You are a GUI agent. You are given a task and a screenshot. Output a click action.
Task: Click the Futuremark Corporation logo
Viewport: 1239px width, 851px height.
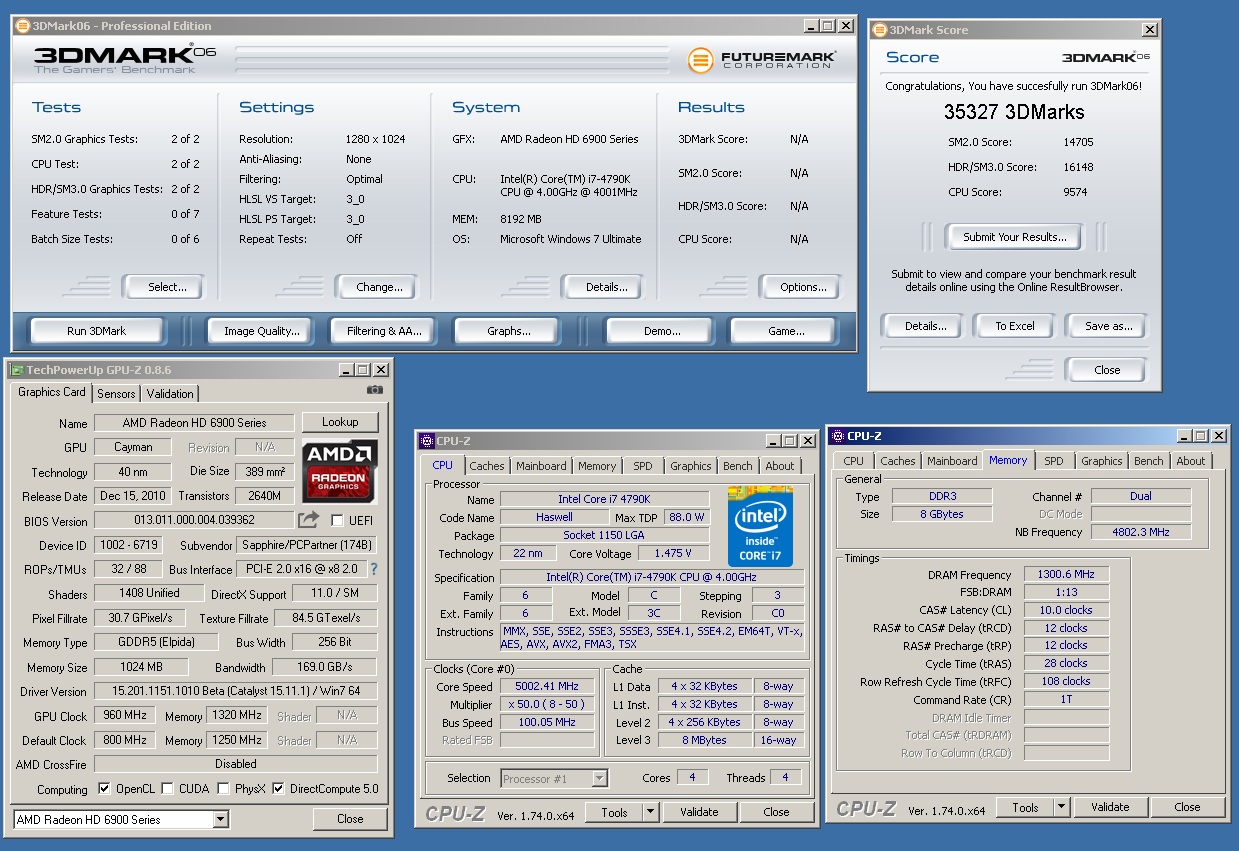coord(761,60)
